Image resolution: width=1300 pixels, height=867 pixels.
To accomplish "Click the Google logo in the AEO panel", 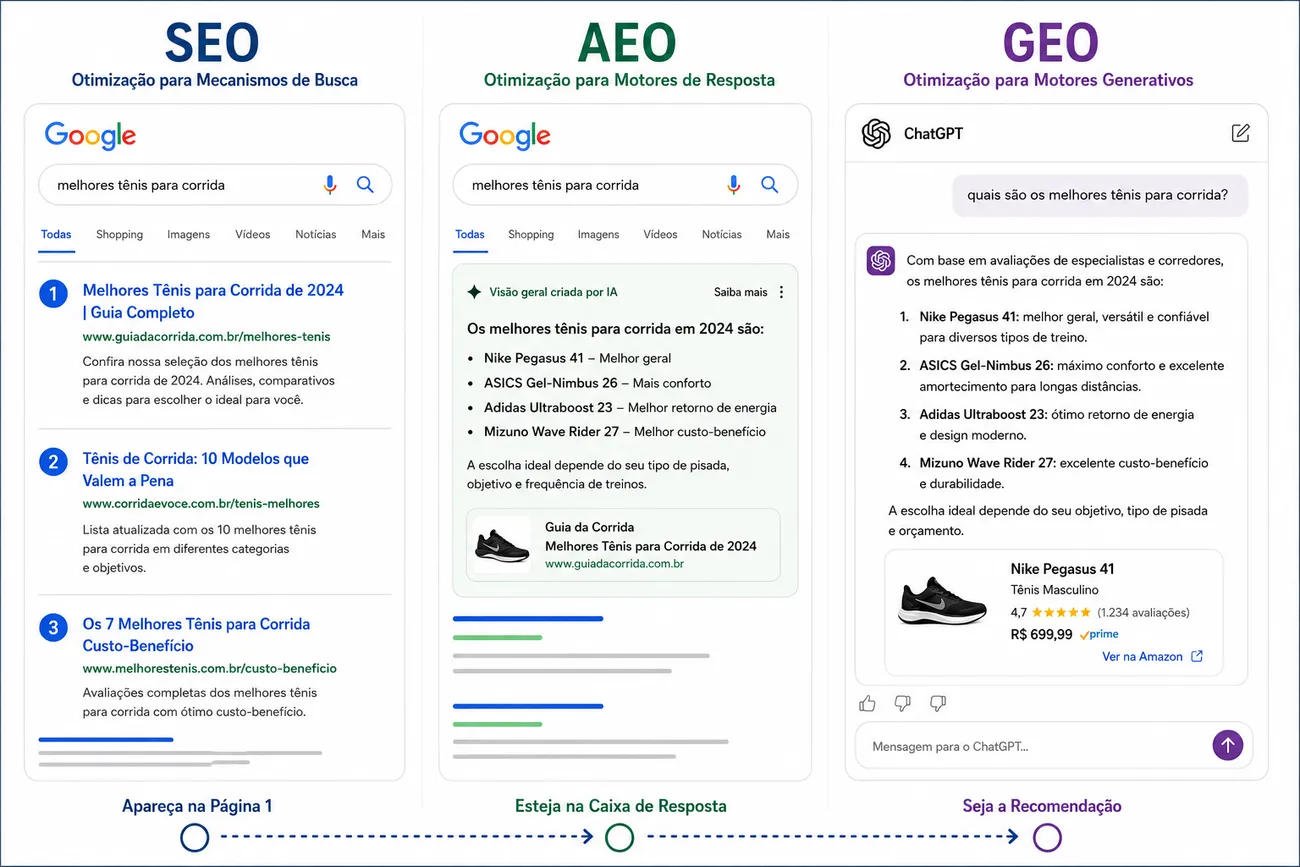I will [x=505, y=135].
